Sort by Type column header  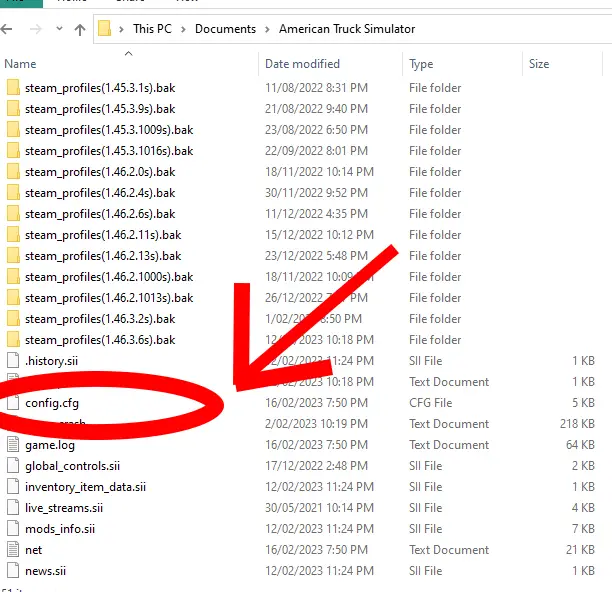[x=421, y=64]
